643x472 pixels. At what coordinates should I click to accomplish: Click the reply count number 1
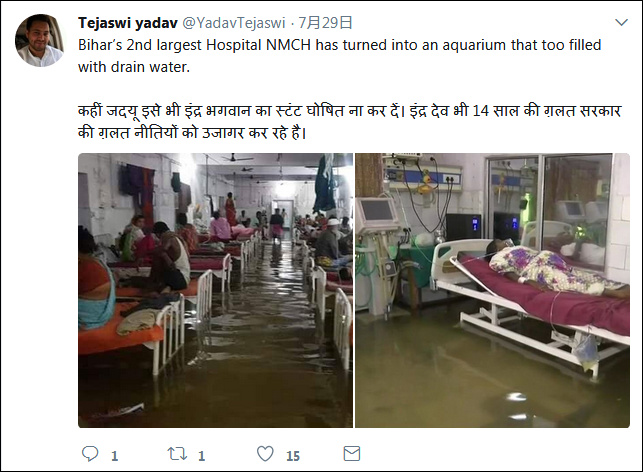point(114,456)
